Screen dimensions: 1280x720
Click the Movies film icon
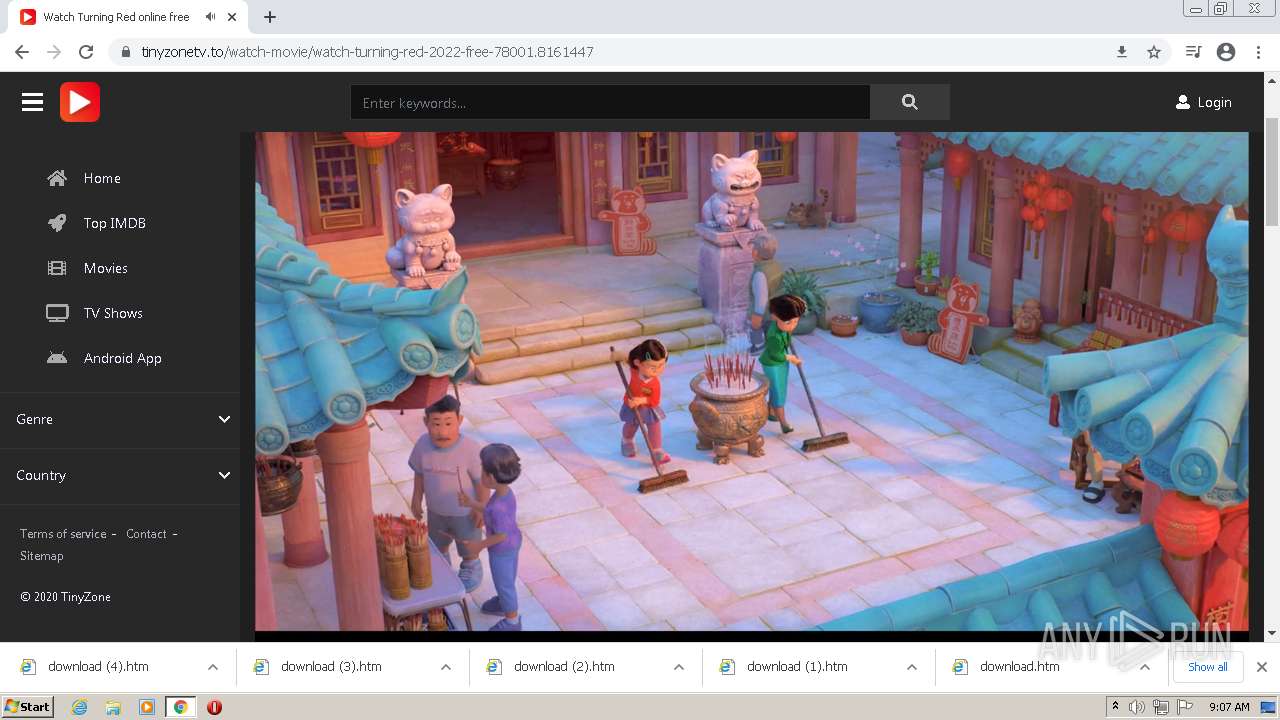(57, 268)
